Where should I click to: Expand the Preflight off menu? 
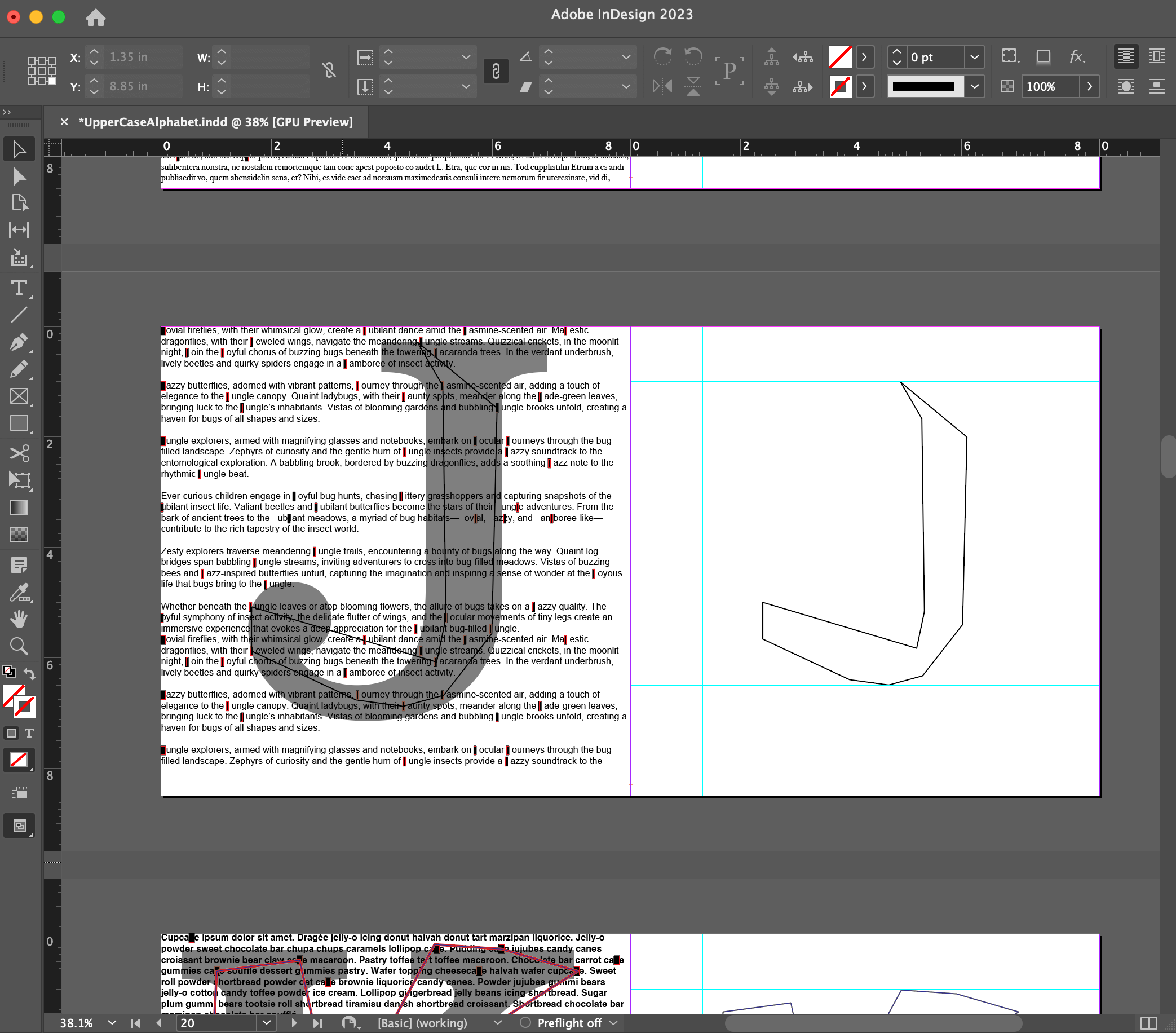click(613, 1023)
